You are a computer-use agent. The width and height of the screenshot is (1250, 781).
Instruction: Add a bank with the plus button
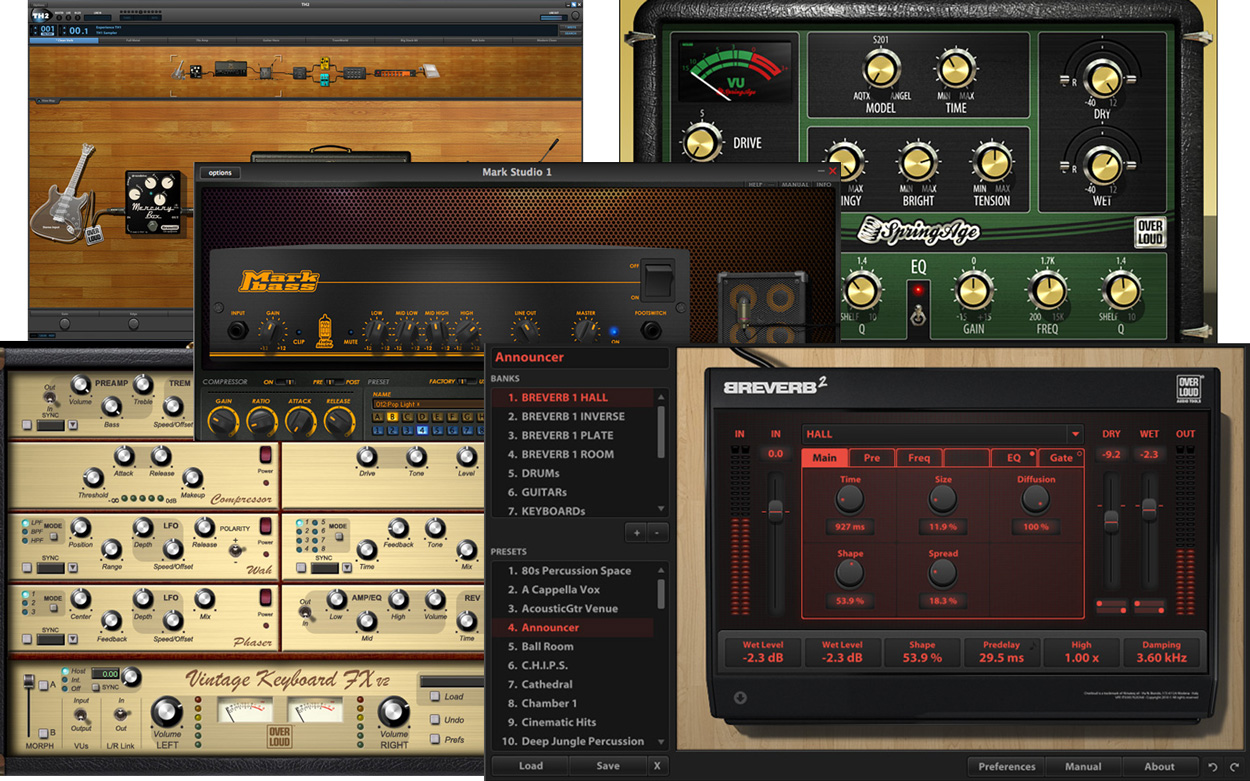click(x=636, y=532)
